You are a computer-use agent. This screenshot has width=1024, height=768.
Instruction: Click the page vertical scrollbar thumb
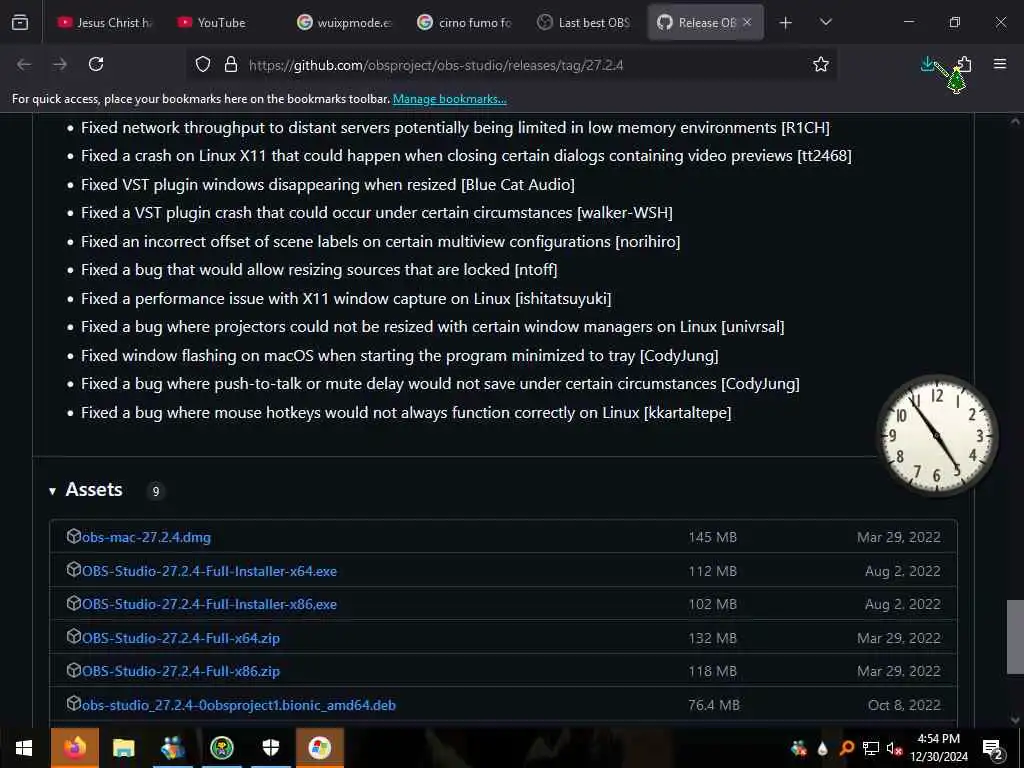coord(1015,637)
